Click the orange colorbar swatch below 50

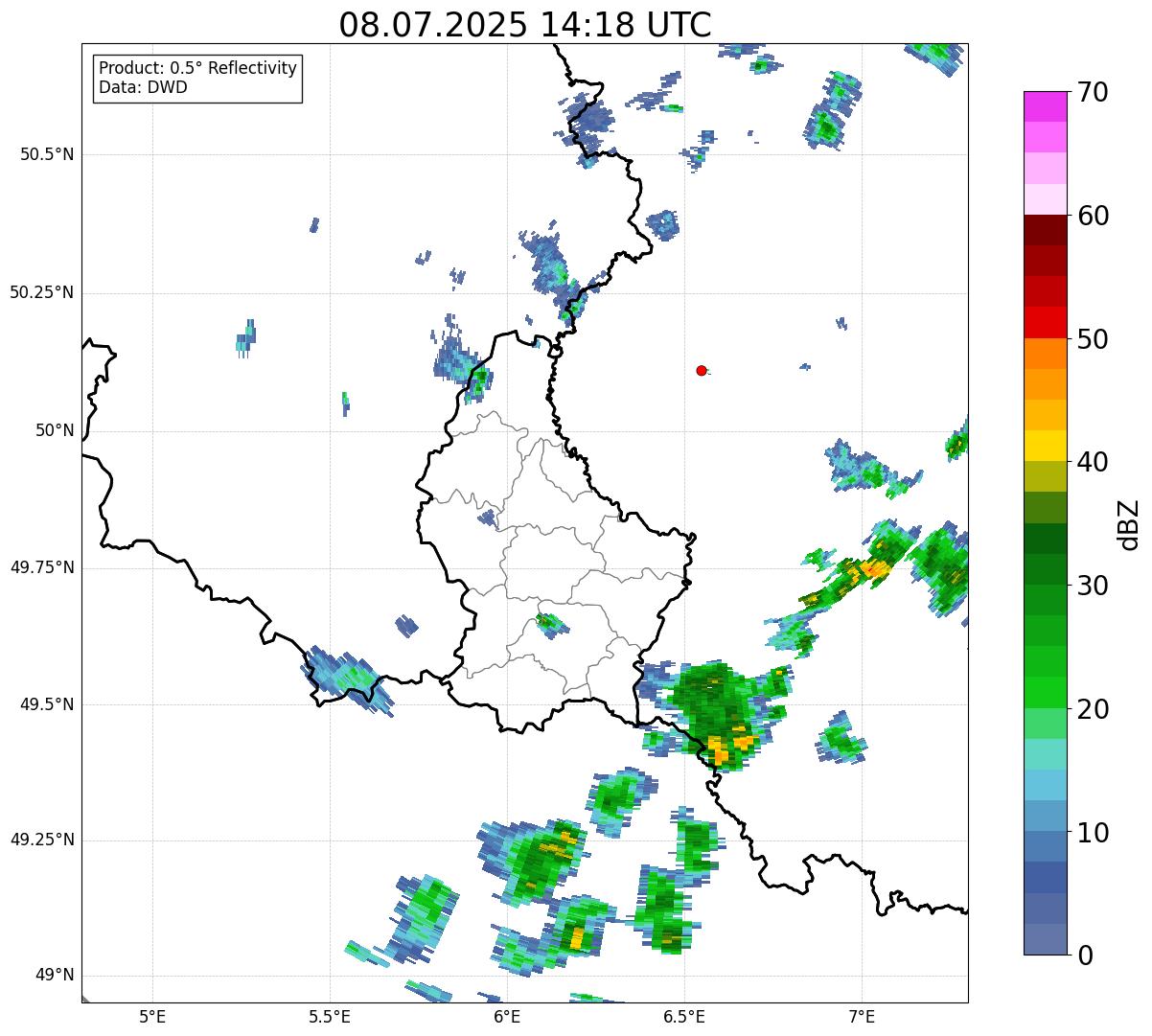tap(1046, 354)
